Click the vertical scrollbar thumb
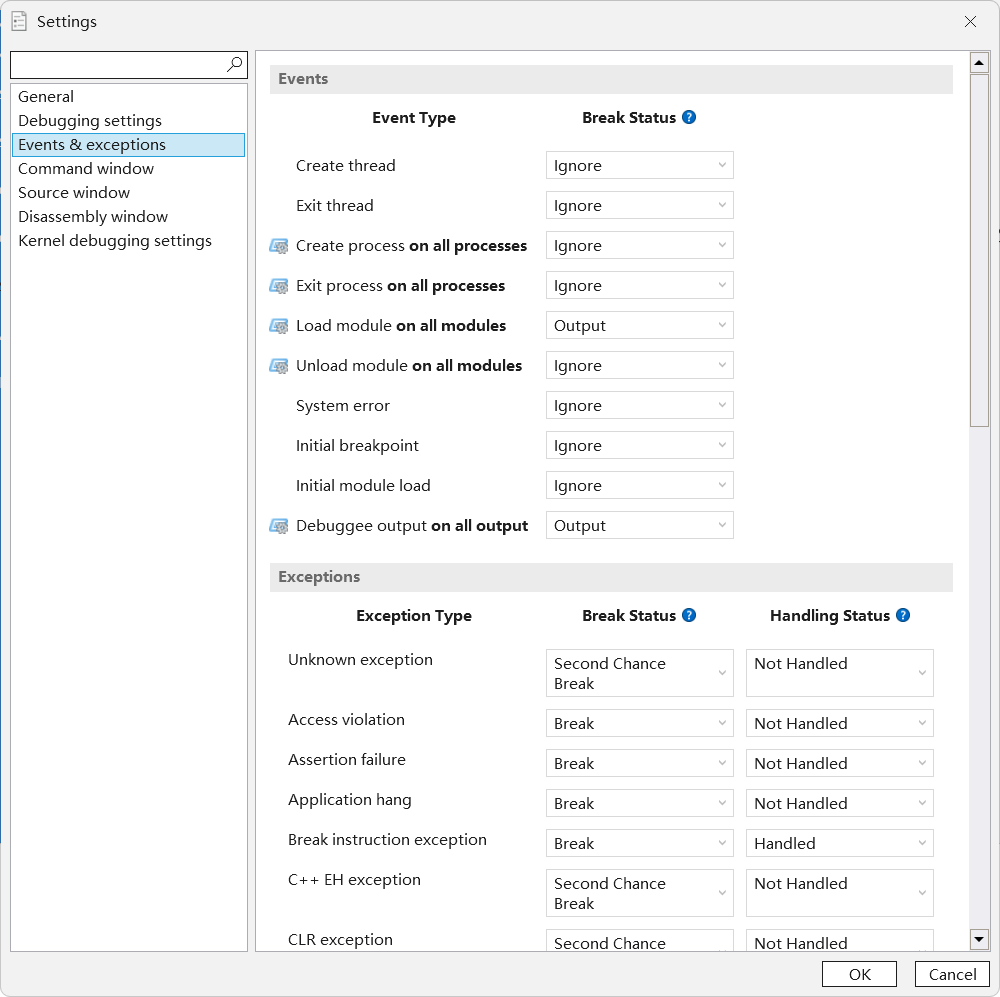 pyautogui.click(x=979, y=250)
